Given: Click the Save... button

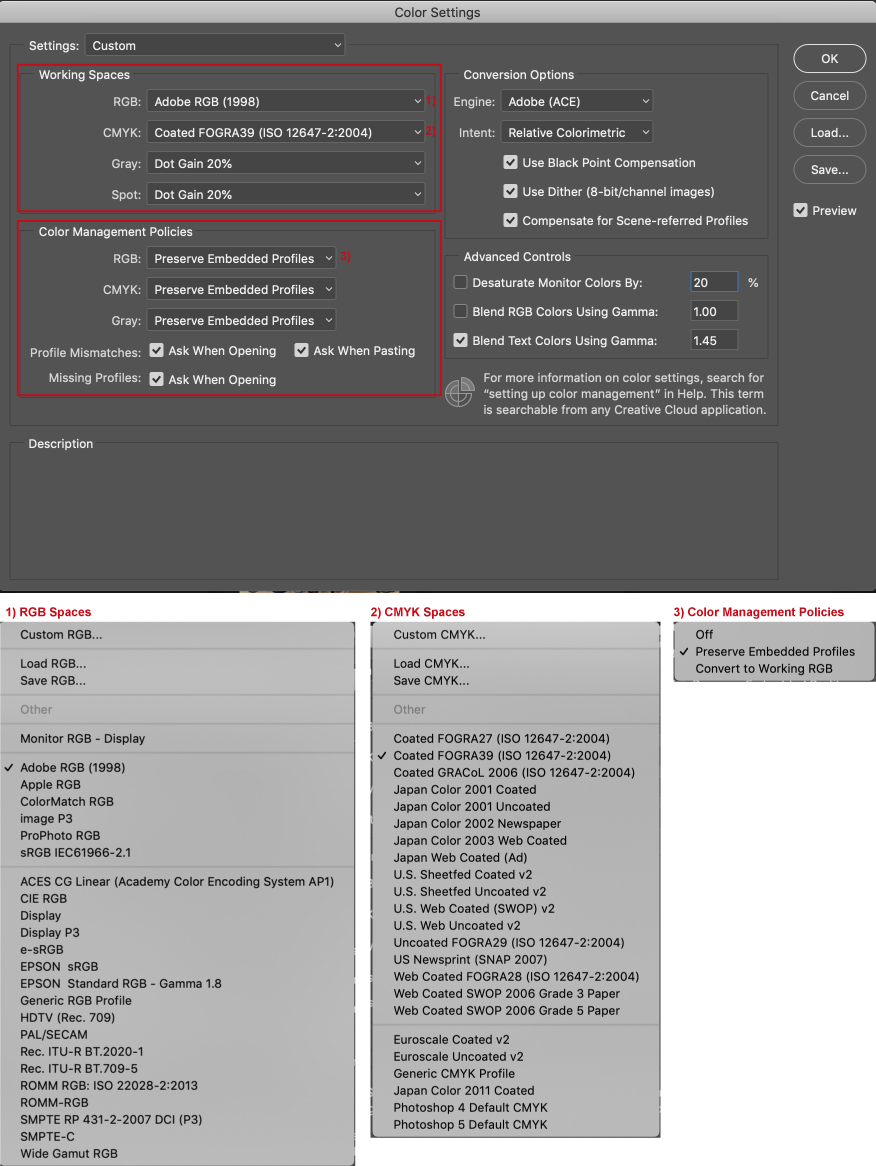Looking at the screenshot, I should (x=829, y=170).
